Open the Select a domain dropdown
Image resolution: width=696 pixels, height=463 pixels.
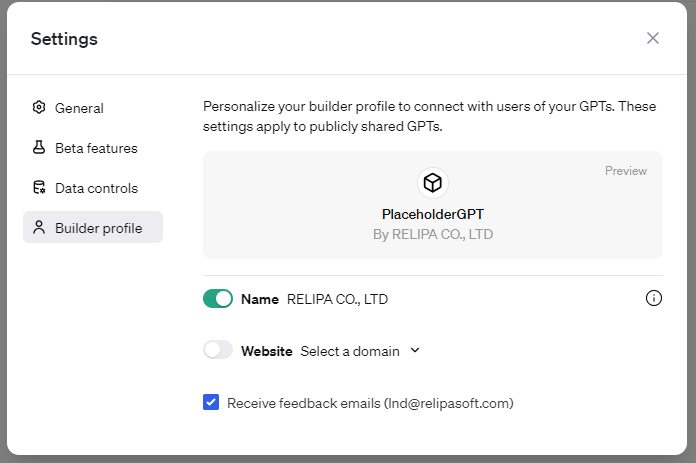coord(350,351)
